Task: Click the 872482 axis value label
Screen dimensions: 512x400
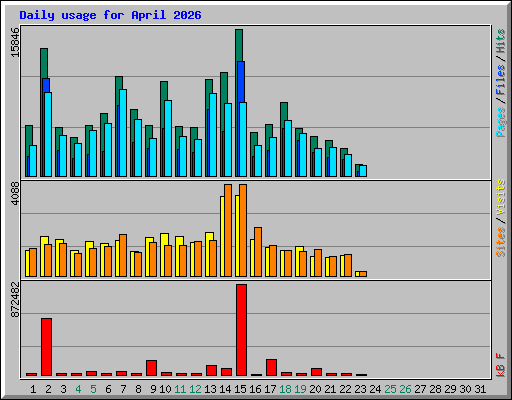Action: click(x=15, y=299)
